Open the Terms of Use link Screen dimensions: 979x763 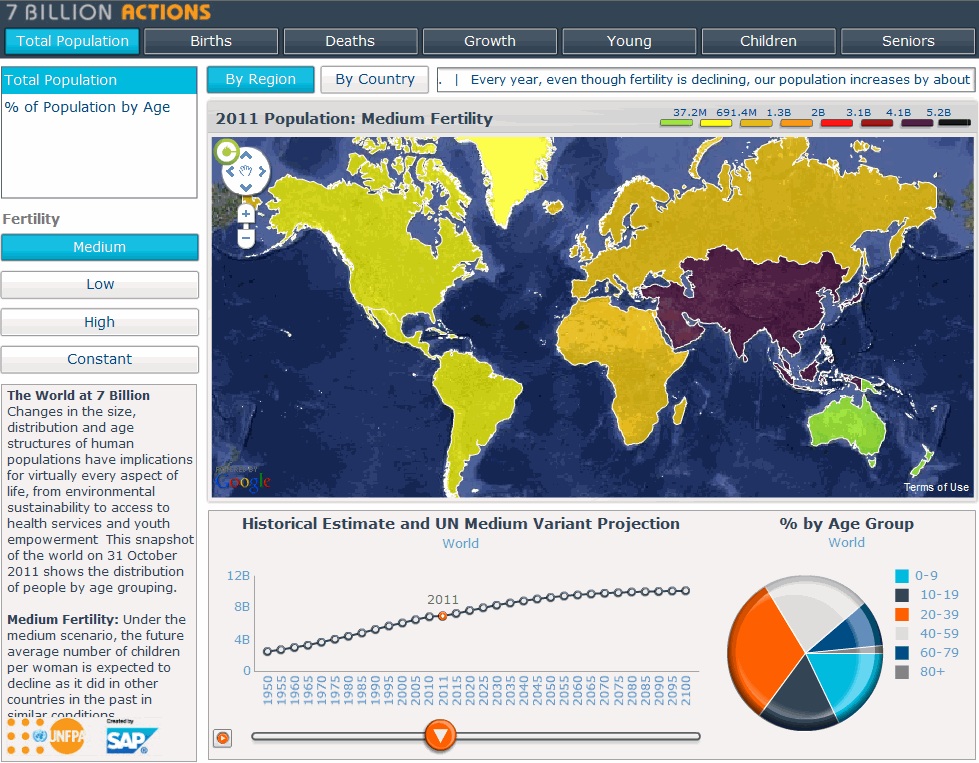click(x=936, y=488)
